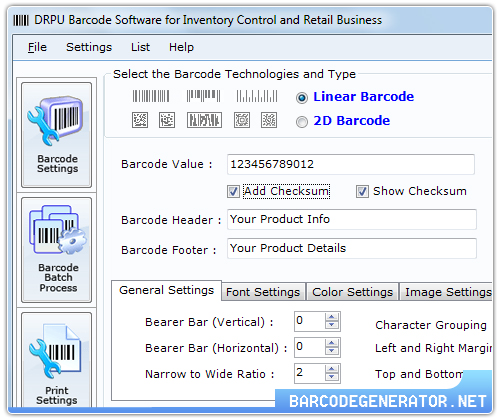500x420 pixels.
Task: Click the middle linear barcode sample icon
Action: click(x=203, y=96)
